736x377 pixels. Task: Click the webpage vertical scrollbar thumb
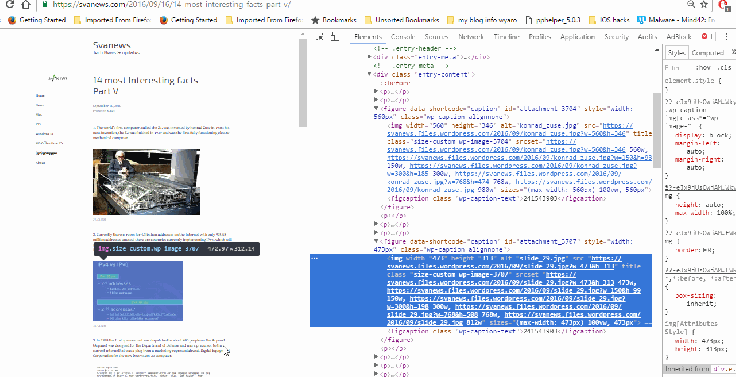point(303,83)
